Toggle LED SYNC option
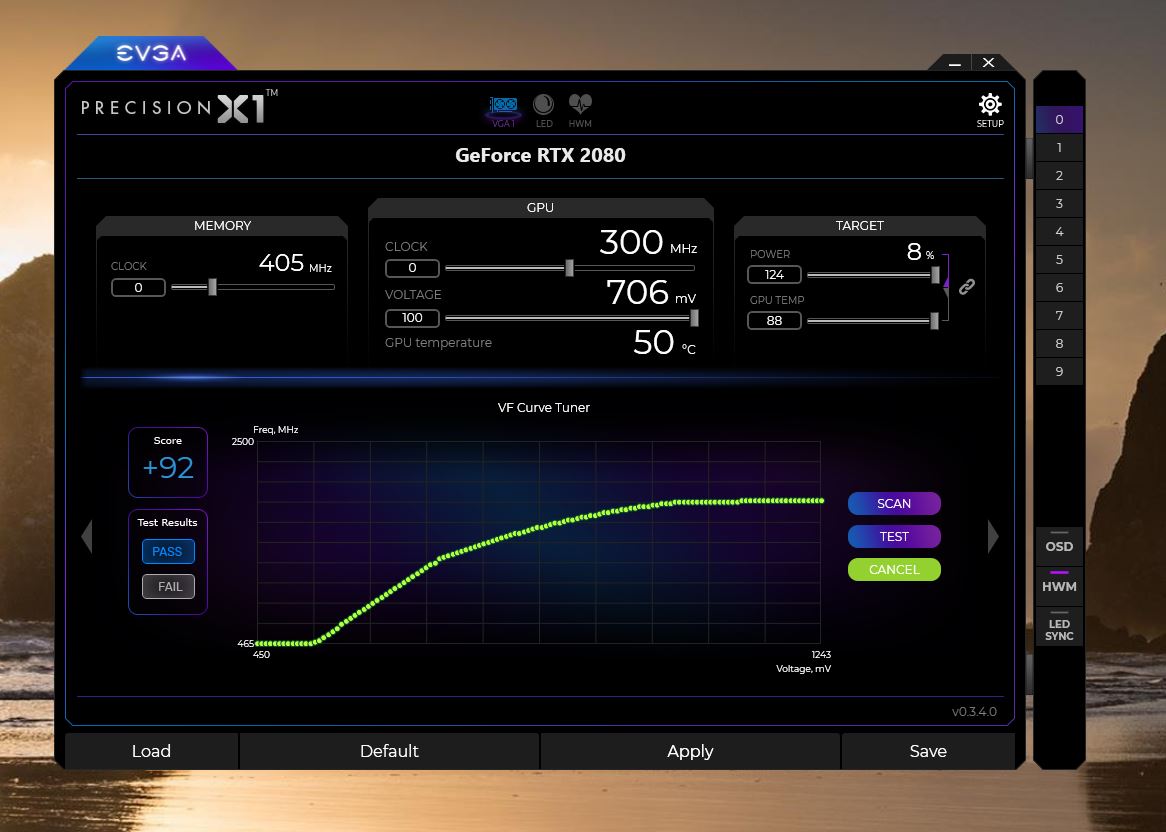Viewport: 1166px width, 832px height. (x=1059, y=628)
